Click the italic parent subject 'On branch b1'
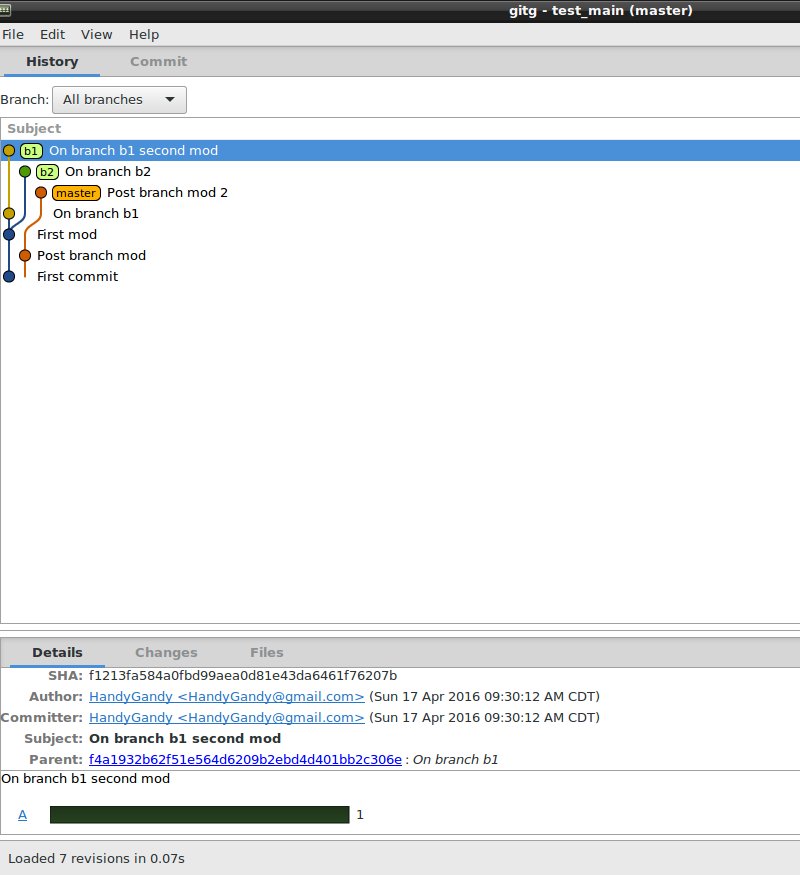The image size is (800, 875). click(455, 760)
